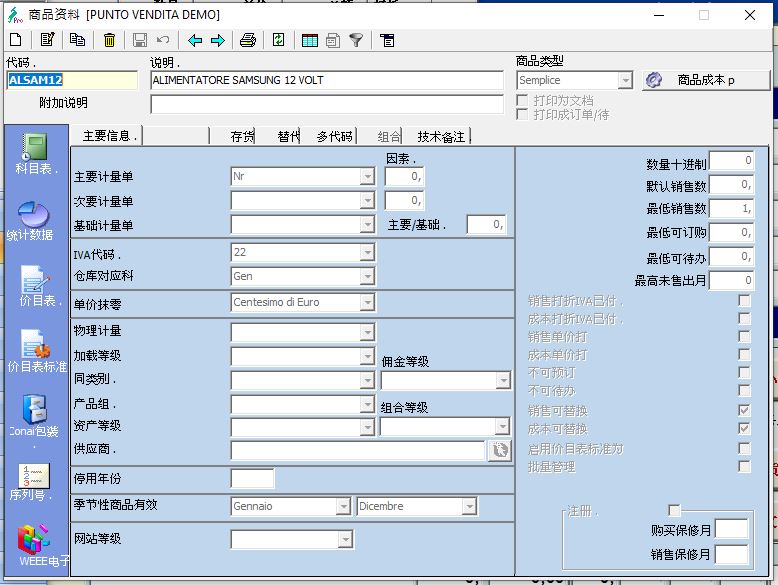This screenshot has width=778, height=585.
Task: Open the table grid view icon
Action: (x=310, y=40)
